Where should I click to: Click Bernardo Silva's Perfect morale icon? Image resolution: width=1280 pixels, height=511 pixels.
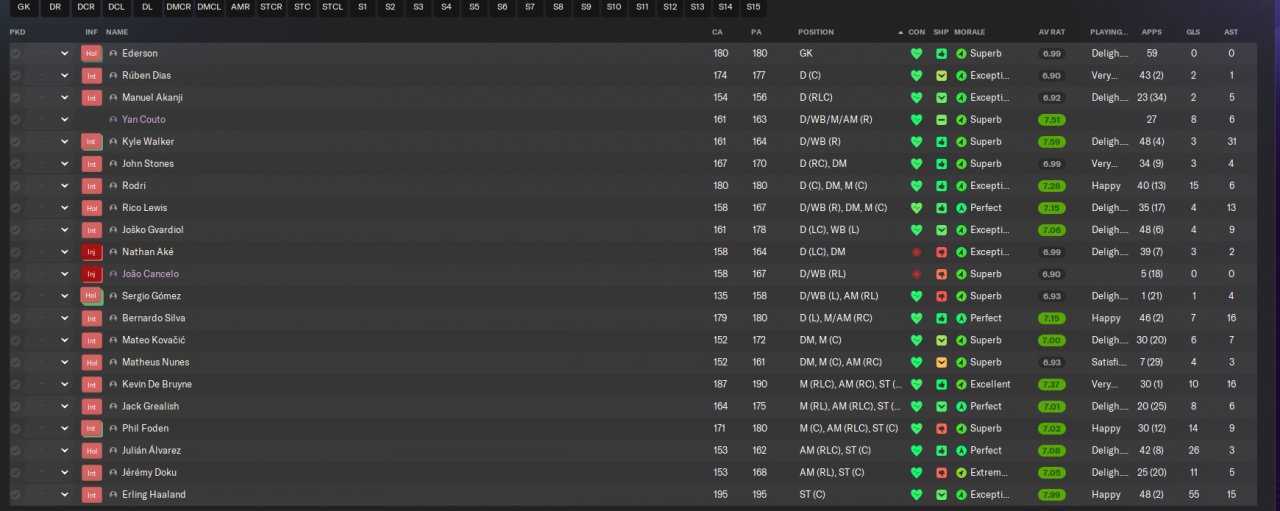[961, 318]
